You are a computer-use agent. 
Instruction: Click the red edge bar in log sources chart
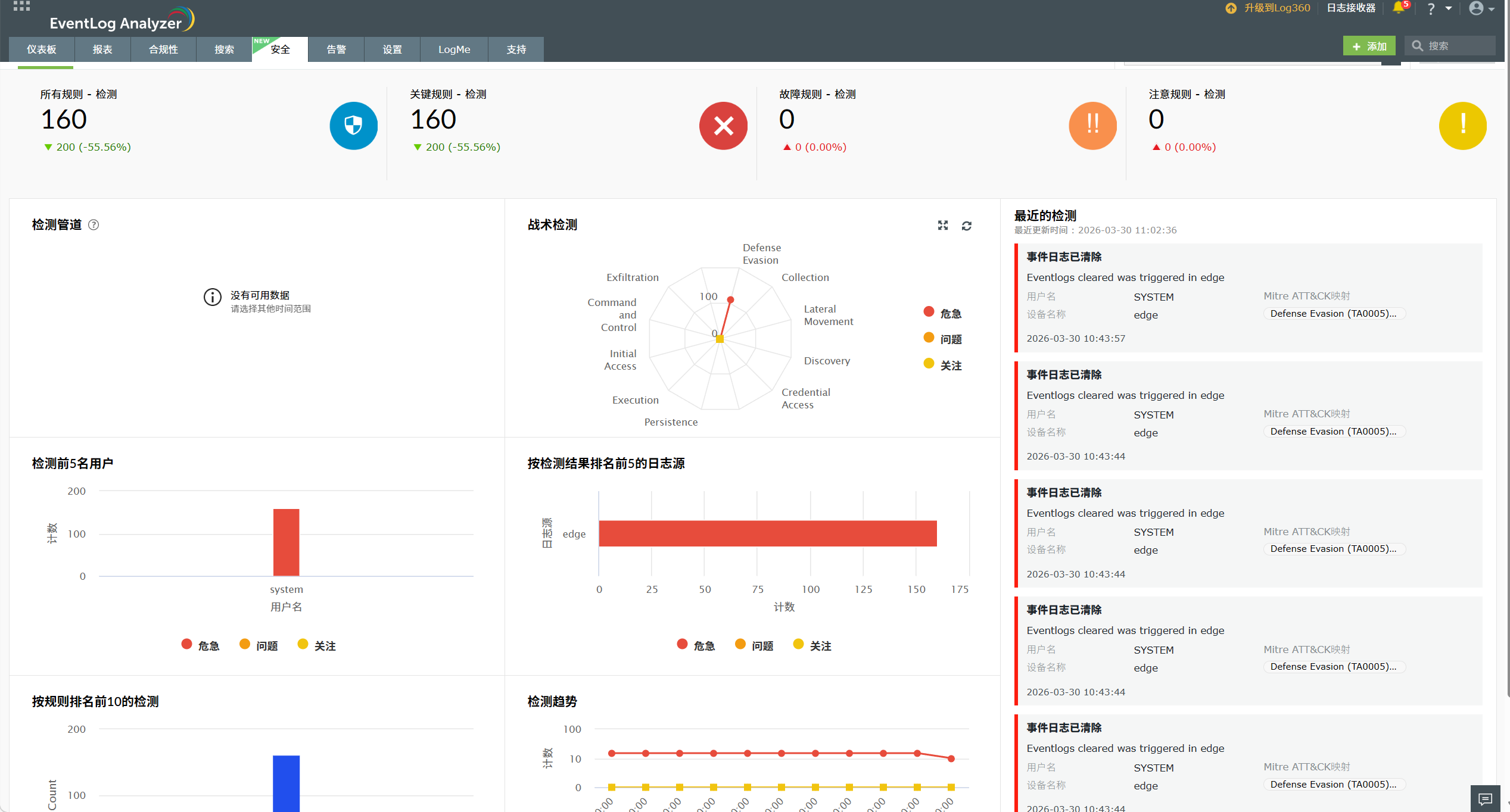click(x=767, y=533)
